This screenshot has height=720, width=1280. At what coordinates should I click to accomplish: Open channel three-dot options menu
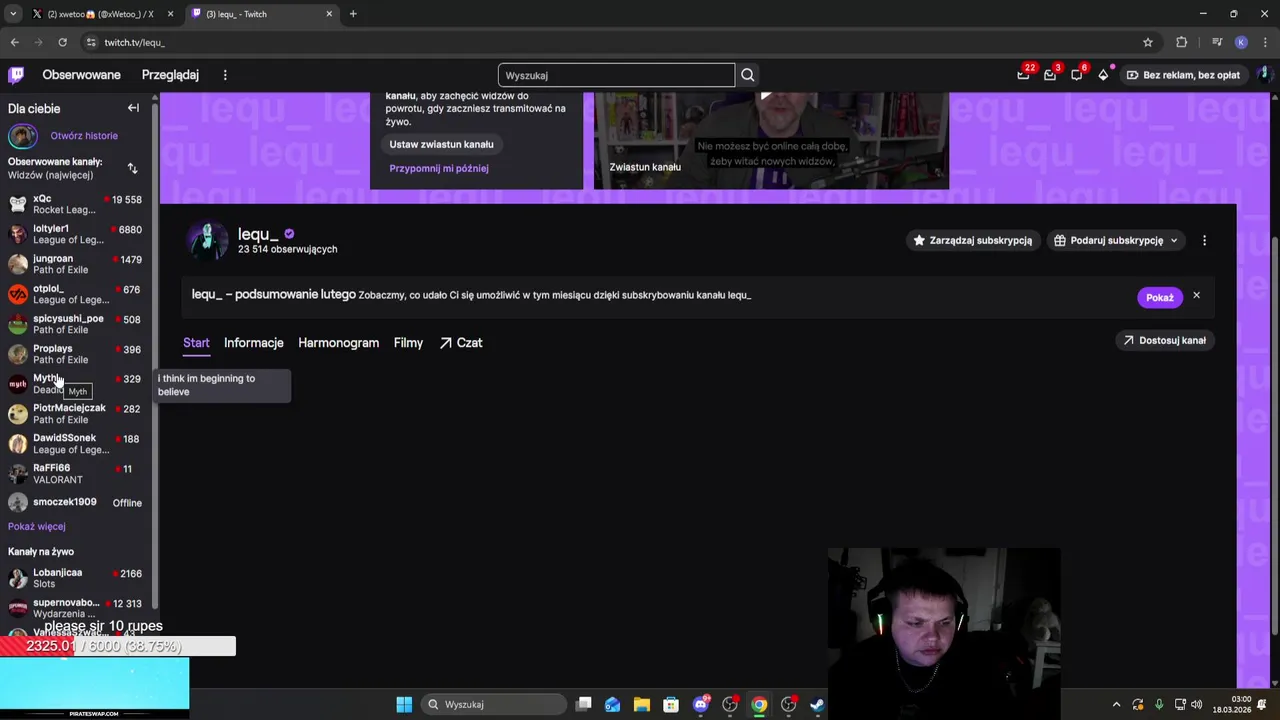click(x=1204, y=240)
